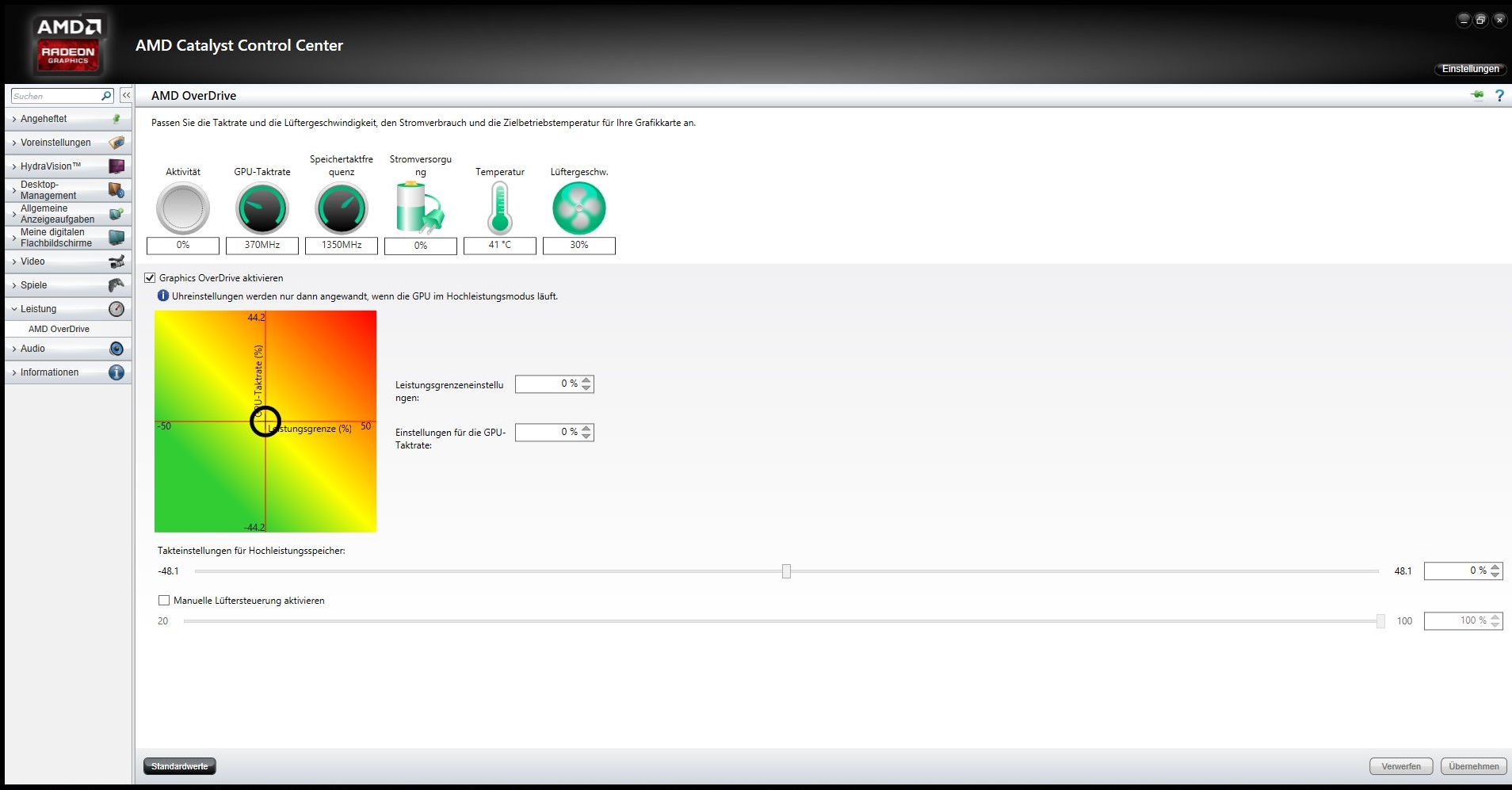Click the Desktop-Management icon
Screen dimensions: 1512x790
(116, 190)
